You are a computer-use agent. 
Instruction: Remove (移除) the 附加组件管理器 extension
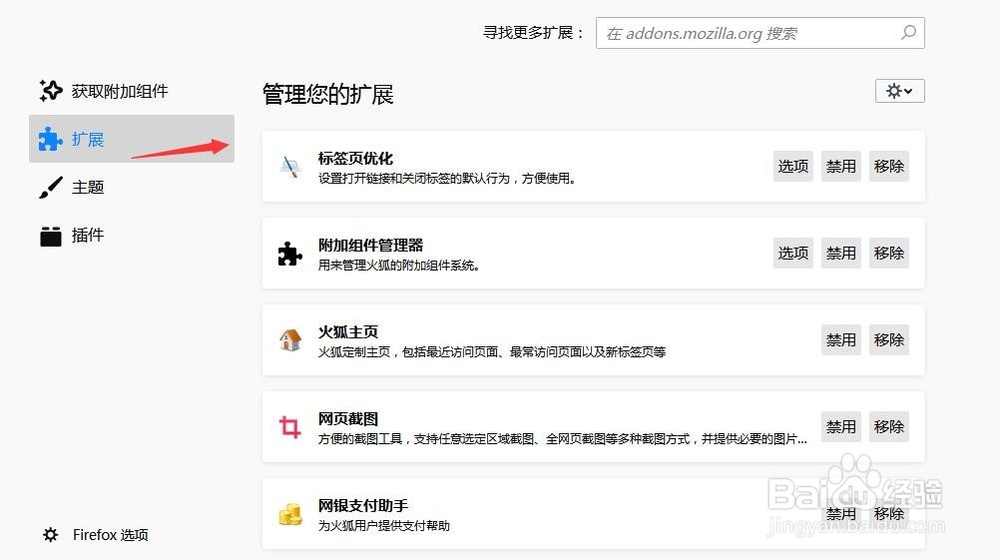point(888,253)
